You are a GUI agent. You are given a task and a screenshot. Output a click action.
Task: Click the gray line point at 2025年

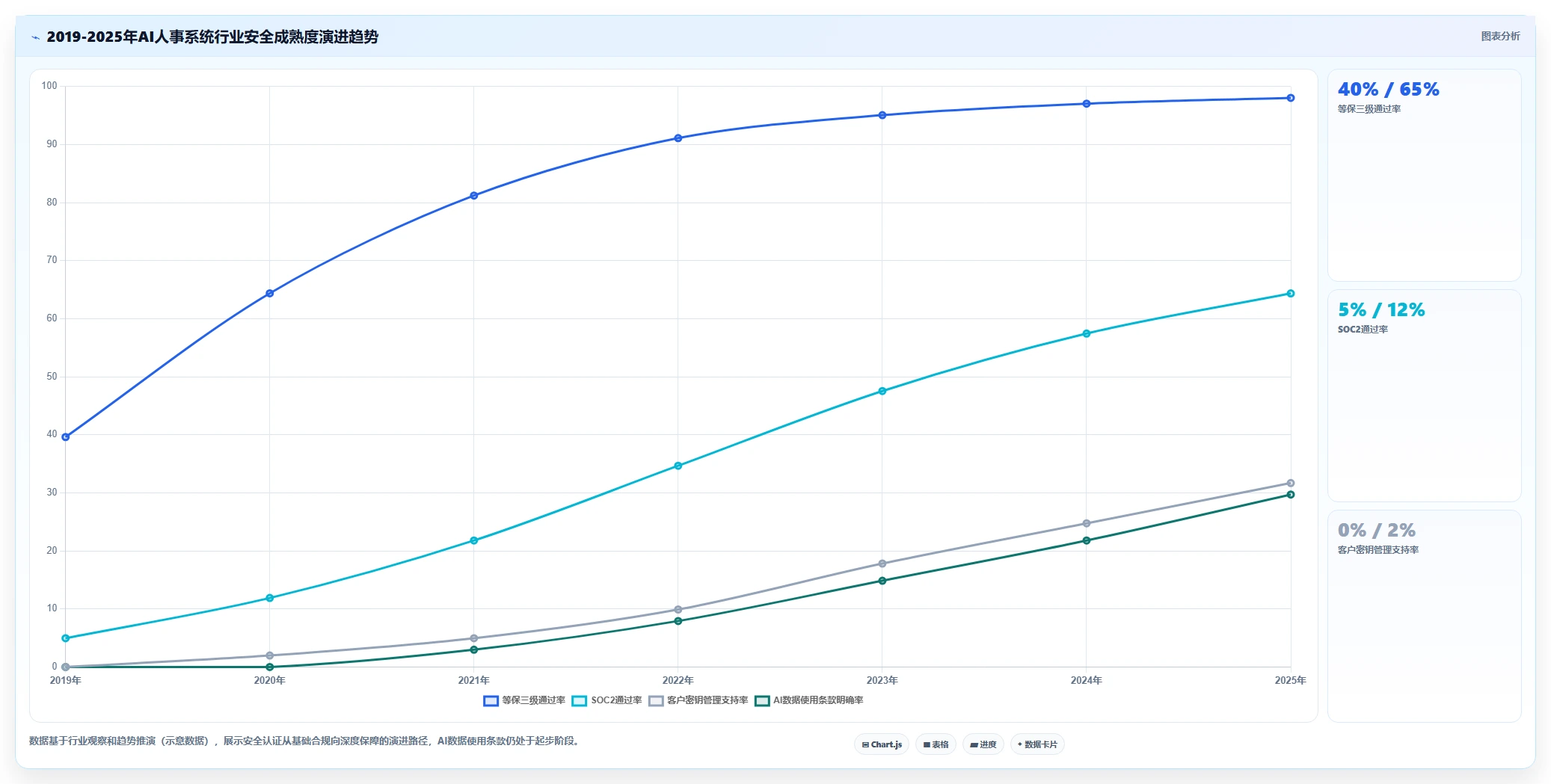pyautogui.click(x=1291, y=483)
